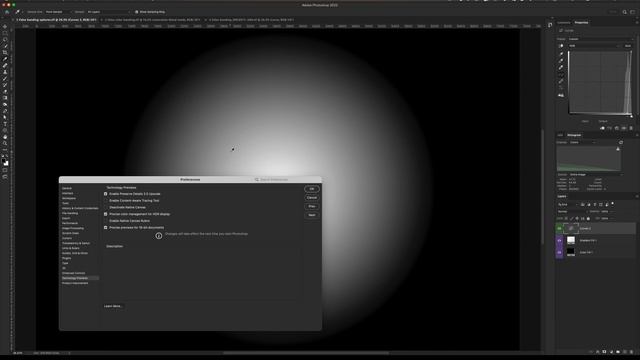Select the Lasso tool
This screenshot has width=640, height=360.
click(x=5, y=40)
